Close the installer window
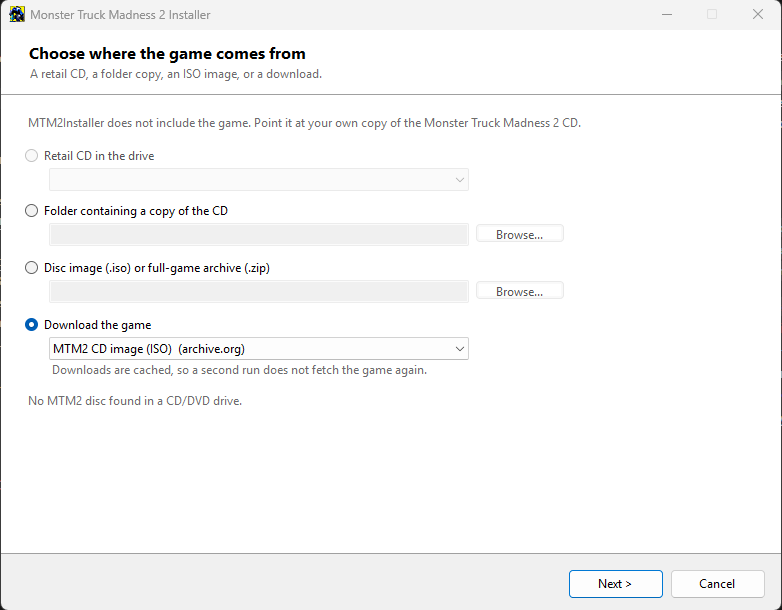782x610 pixels. tap(758, 14)
